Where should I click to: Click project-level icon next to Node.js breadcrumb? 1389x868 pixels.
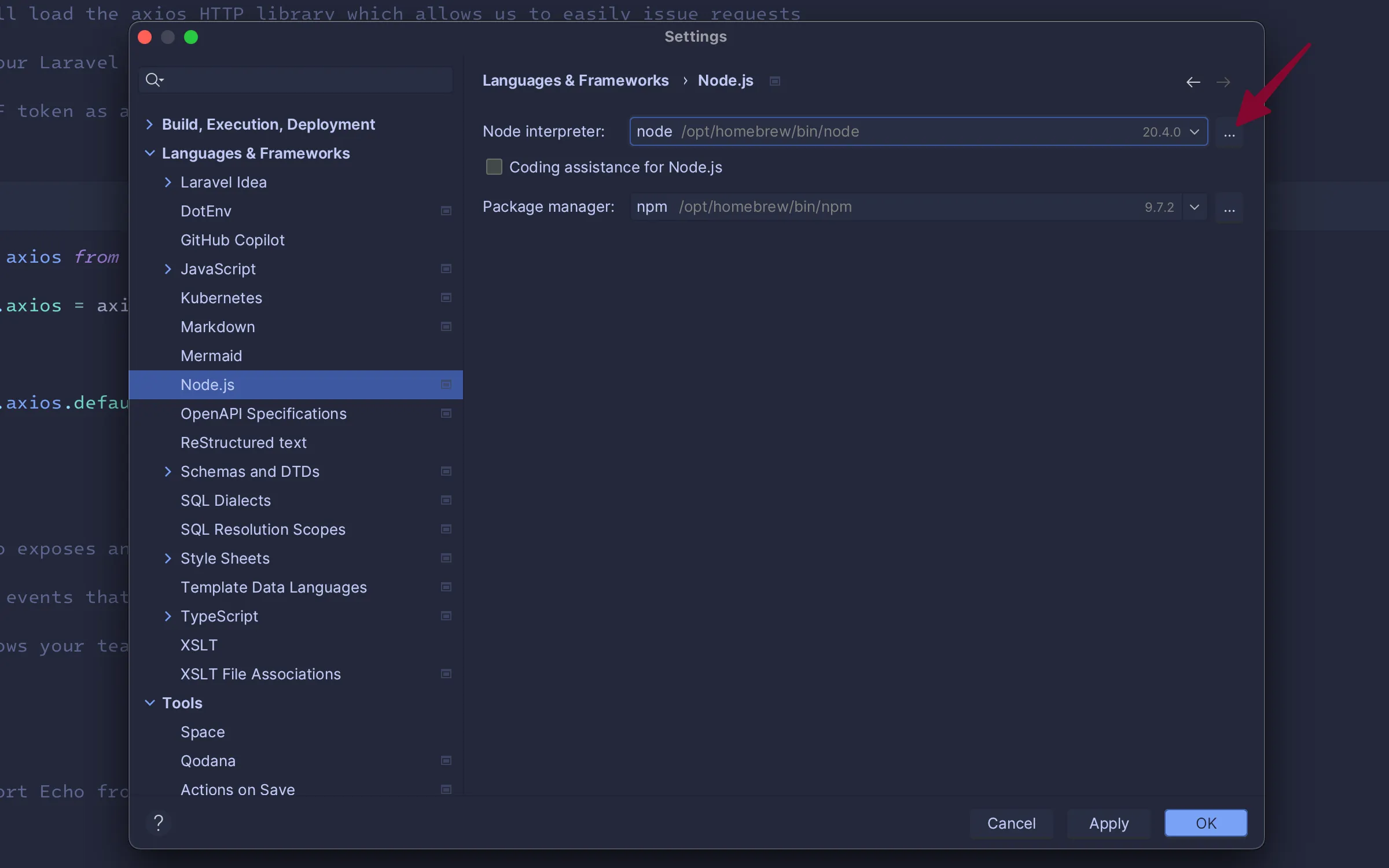(775, 81)
